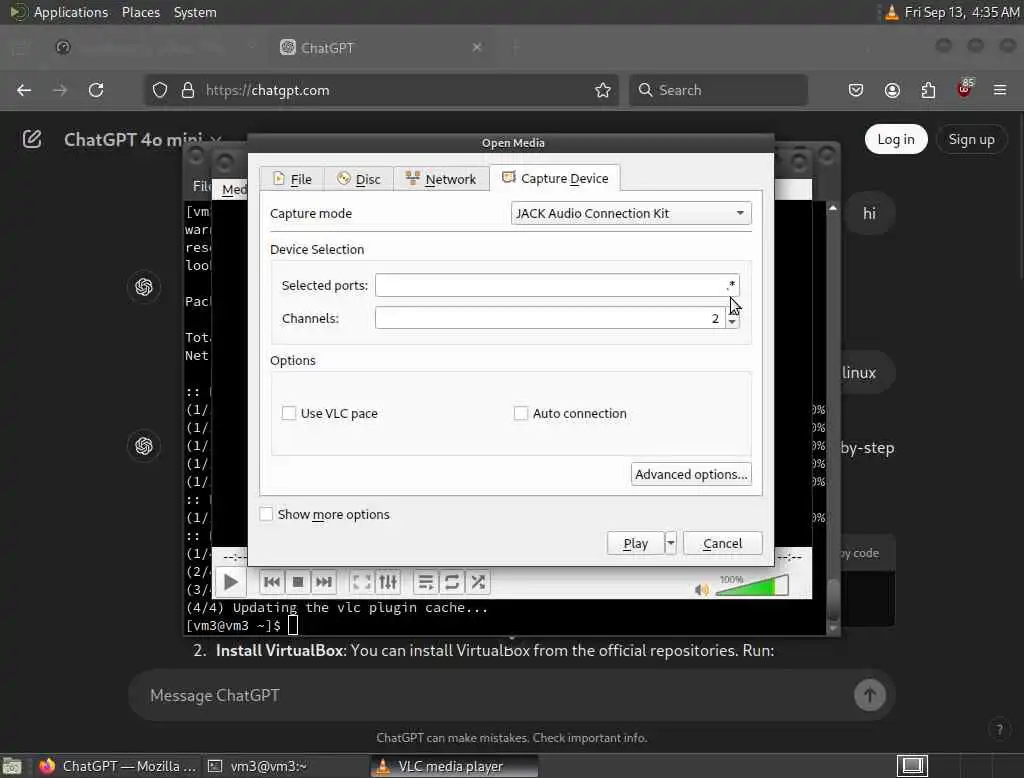The height and width of the screenshot is (778, 1024).
Task: Click the Message ChatGPT input box
Action: tap(496, 695)
